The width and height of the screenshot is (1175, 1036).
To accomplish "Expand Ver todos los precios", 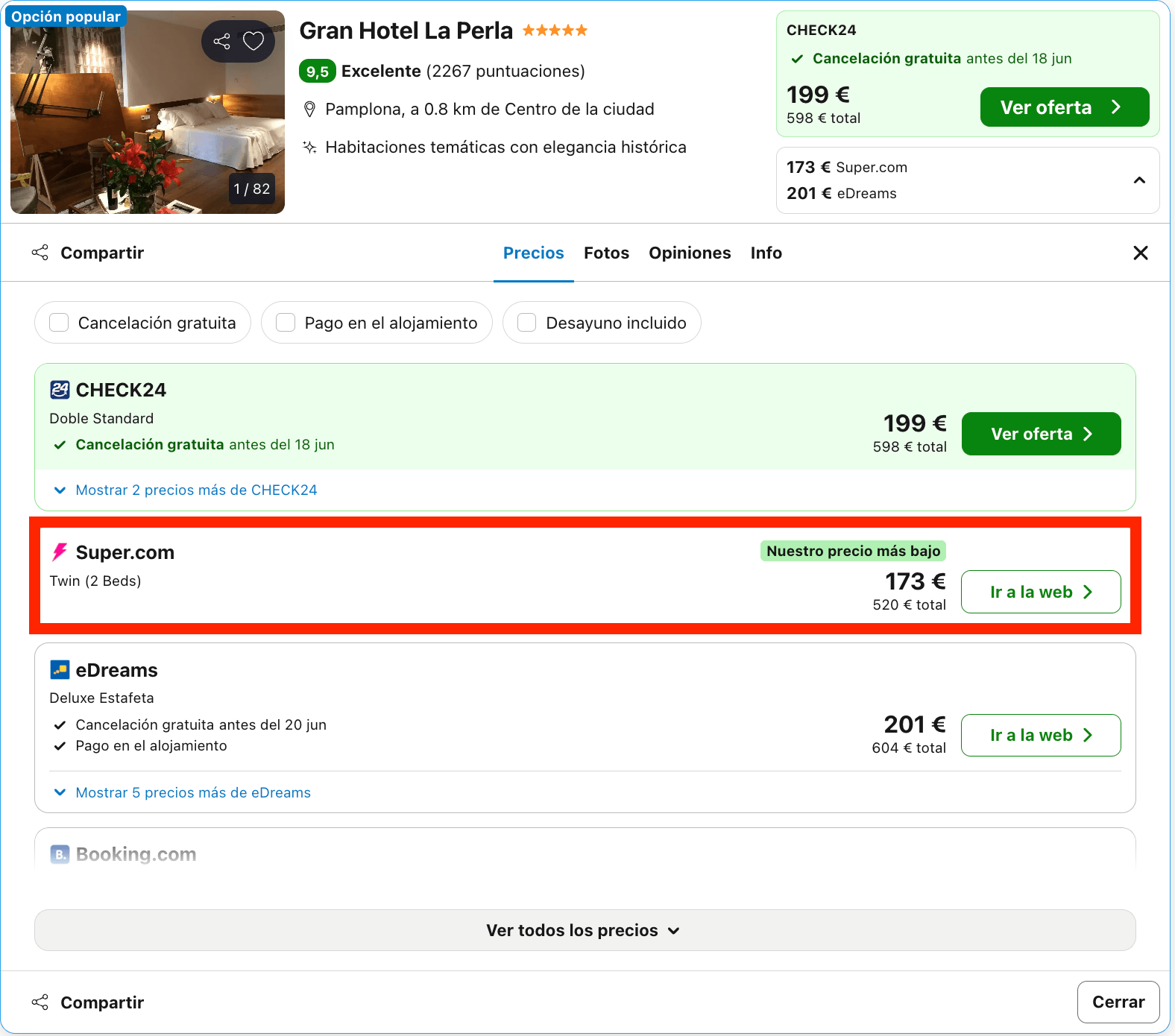I will 585,930.
